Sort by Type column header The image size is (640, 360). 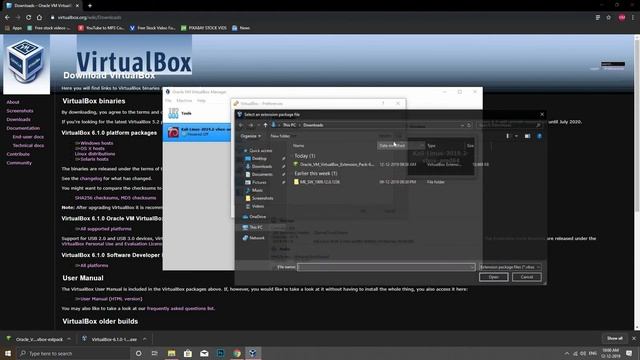(431, 146)
